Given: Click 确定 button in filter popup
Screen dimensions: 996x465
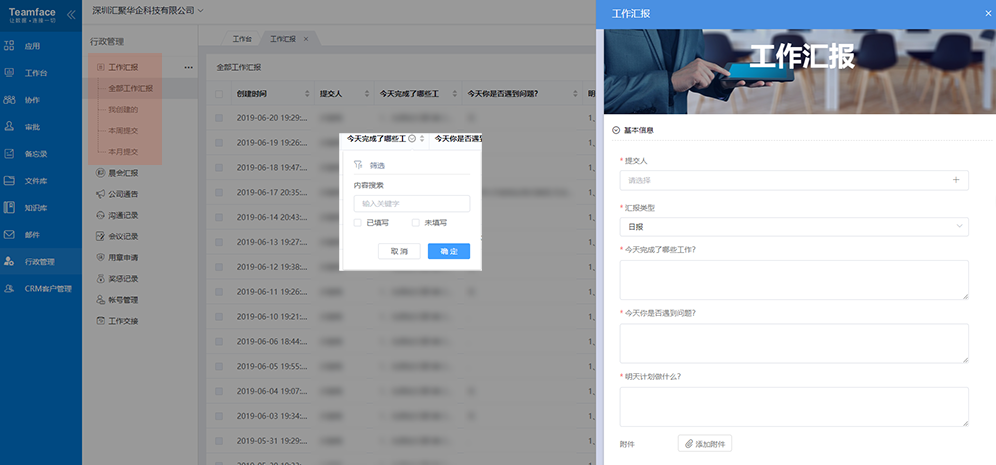Looking at the screenshot, I should click(448, 252).
